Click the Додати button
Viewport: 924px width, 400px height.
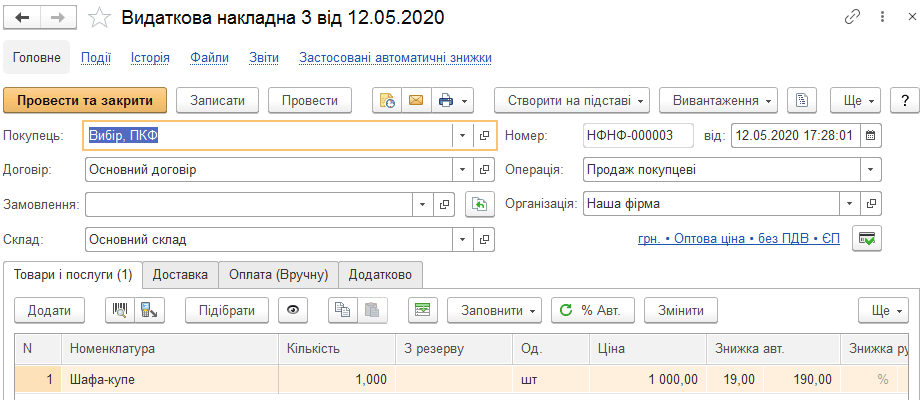point(50,310)
